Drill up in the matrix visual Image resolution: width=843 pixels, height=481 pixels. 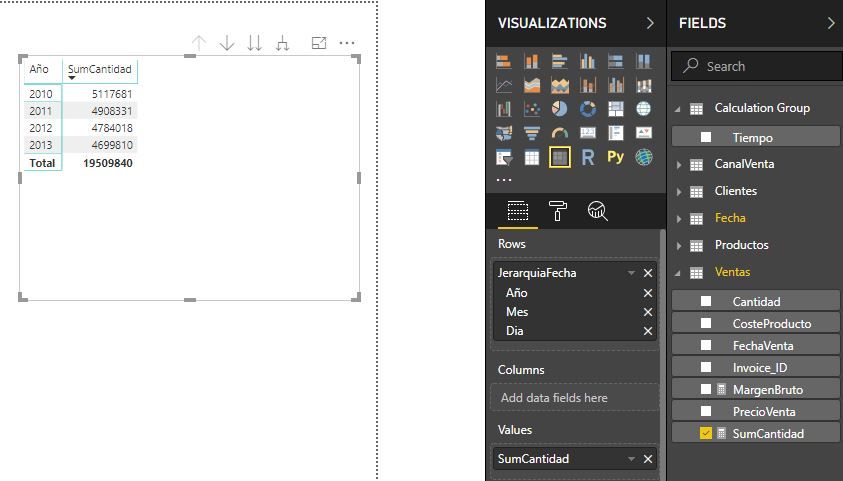coord(199,43)
